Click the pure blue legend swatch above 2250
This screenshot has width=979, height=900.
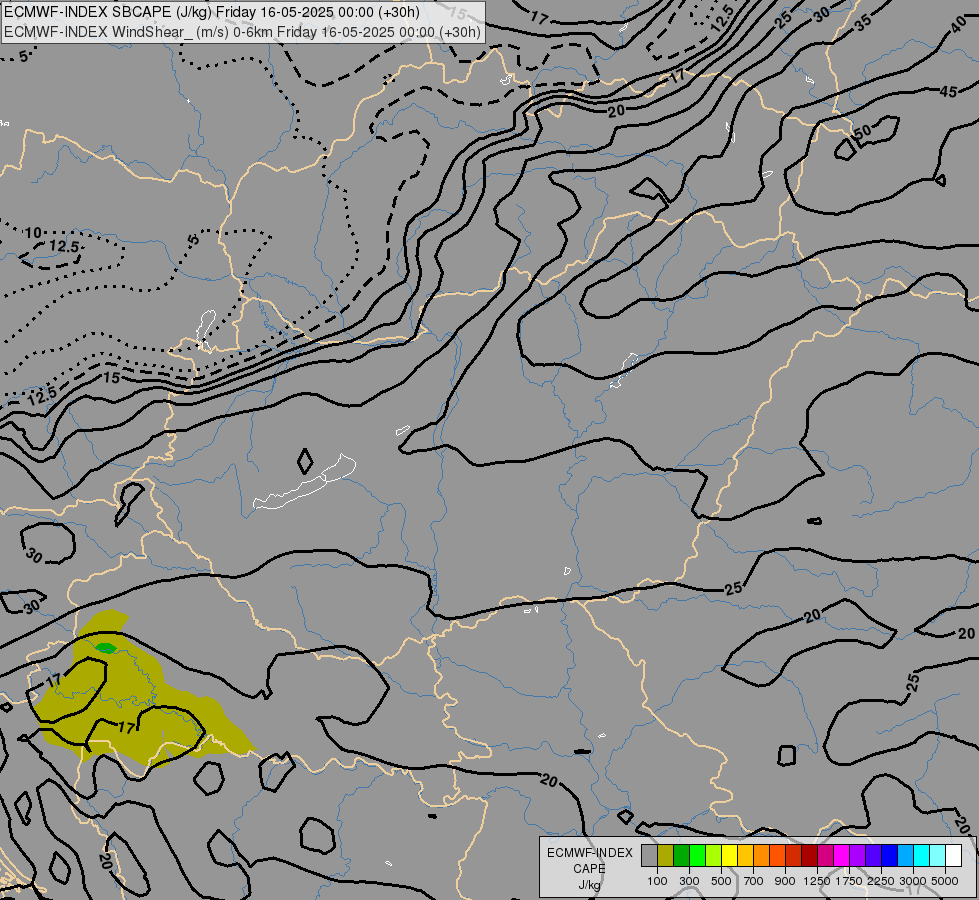tap(890, 856)
